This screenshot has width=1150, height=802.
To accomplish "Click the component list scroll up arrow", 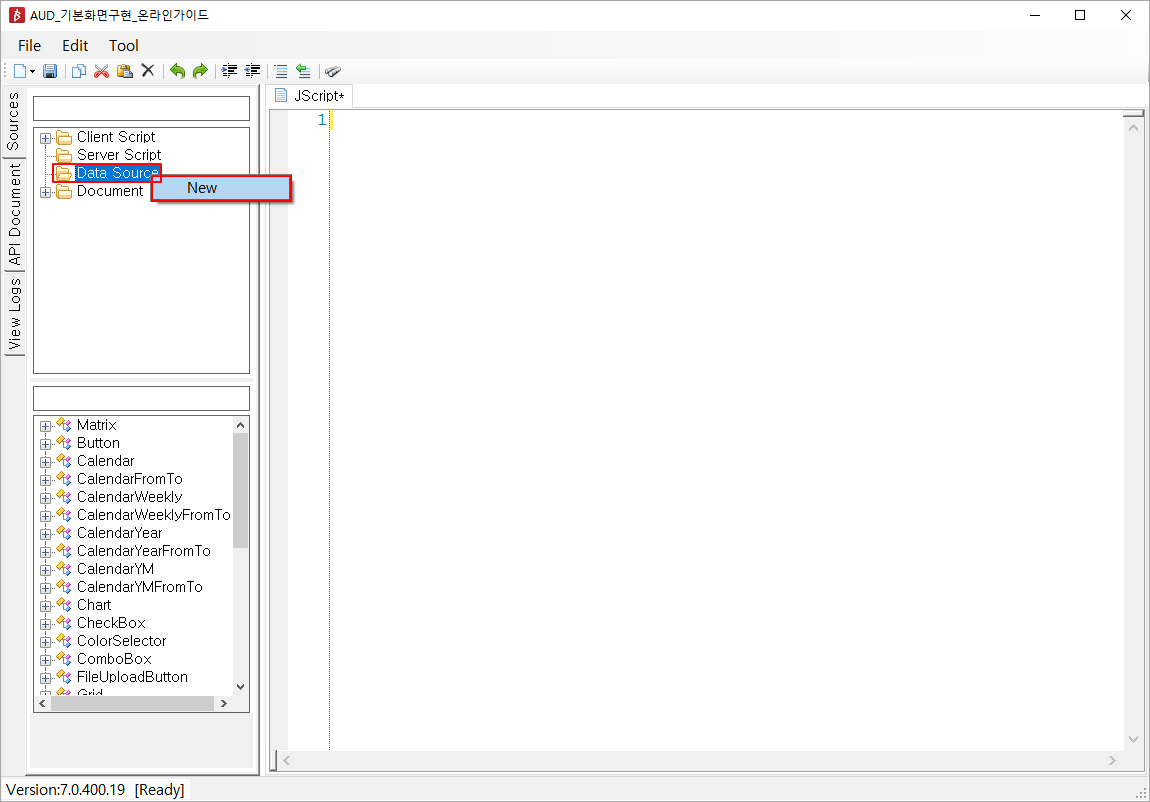I will click(241, 425).
